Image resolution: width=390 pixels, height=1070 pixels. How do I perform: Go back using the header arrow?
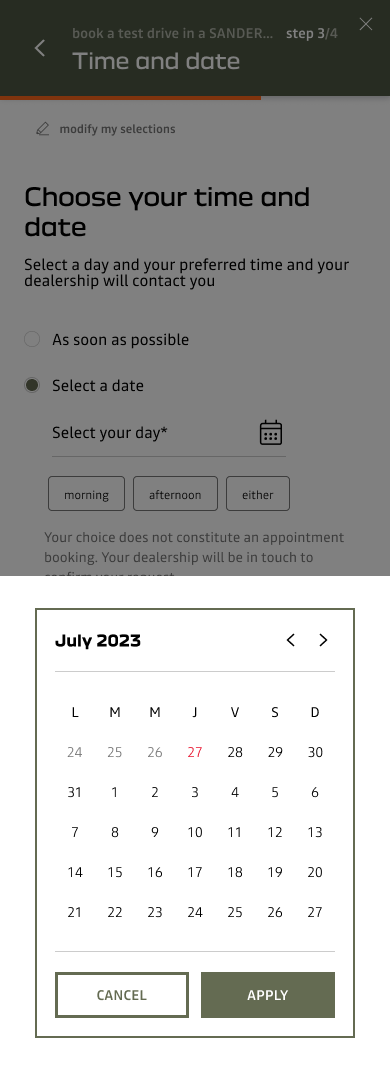40,48
